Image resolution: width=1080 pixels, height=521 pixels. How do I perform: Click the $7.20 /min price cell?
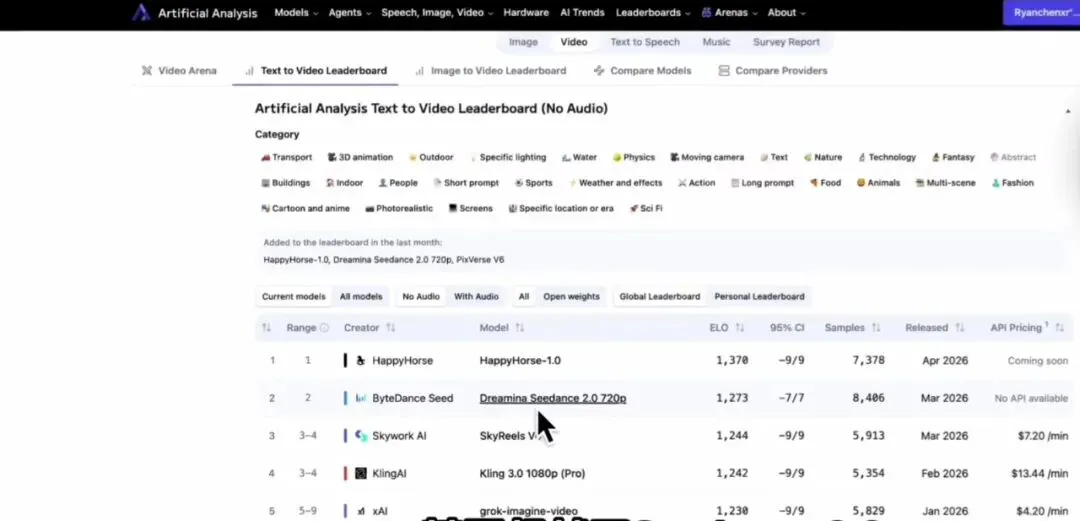(1043, 436)
